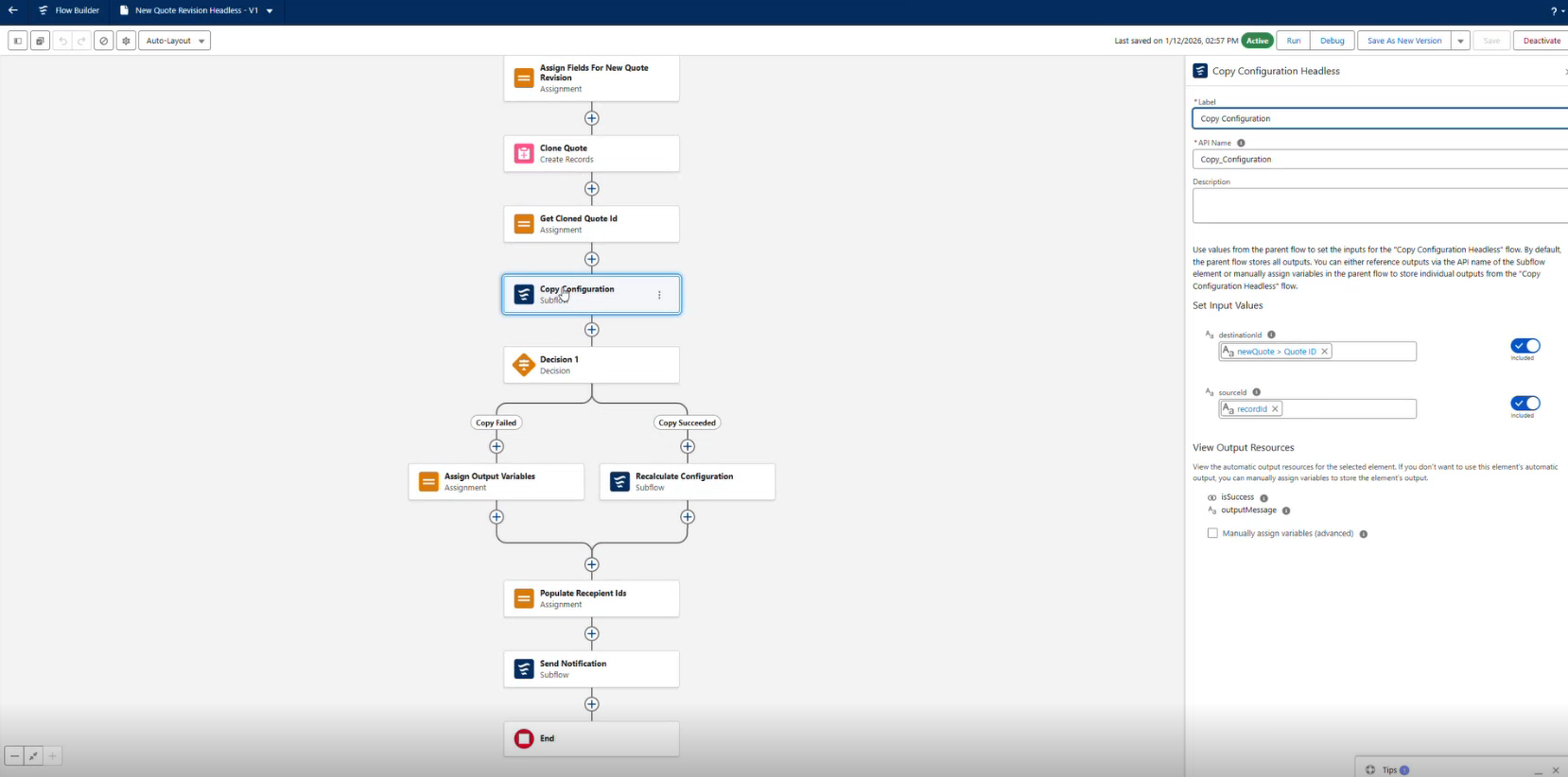Click the select elements toolbar icon
This screenshot has height=777, width=1568.
tap(40, 41)
